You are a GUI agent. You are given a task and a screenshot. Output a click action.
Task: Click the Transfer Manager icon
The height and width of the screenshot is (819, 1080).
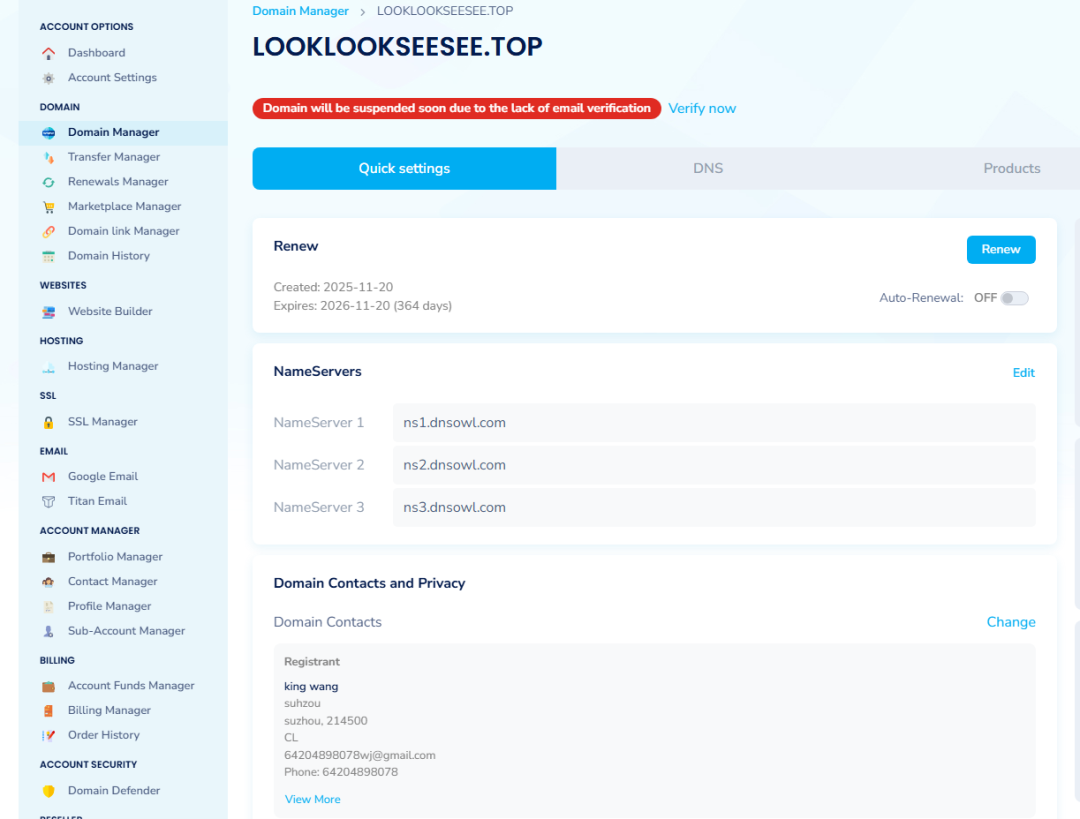[x=48, y=157]
